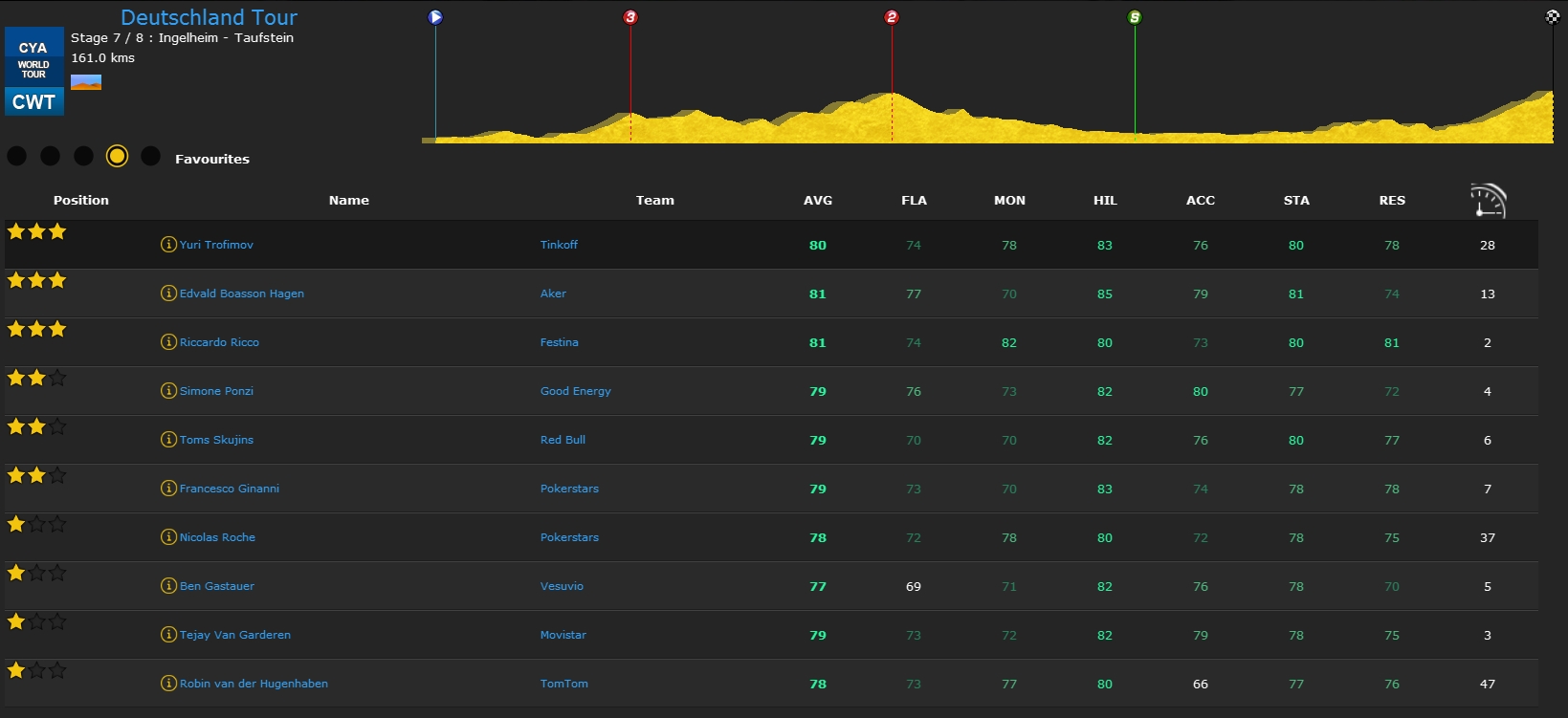This screenshot has height=718, width=1568.
Task: Open rider Simone Ponzi's profile
Action: [216, 391]
